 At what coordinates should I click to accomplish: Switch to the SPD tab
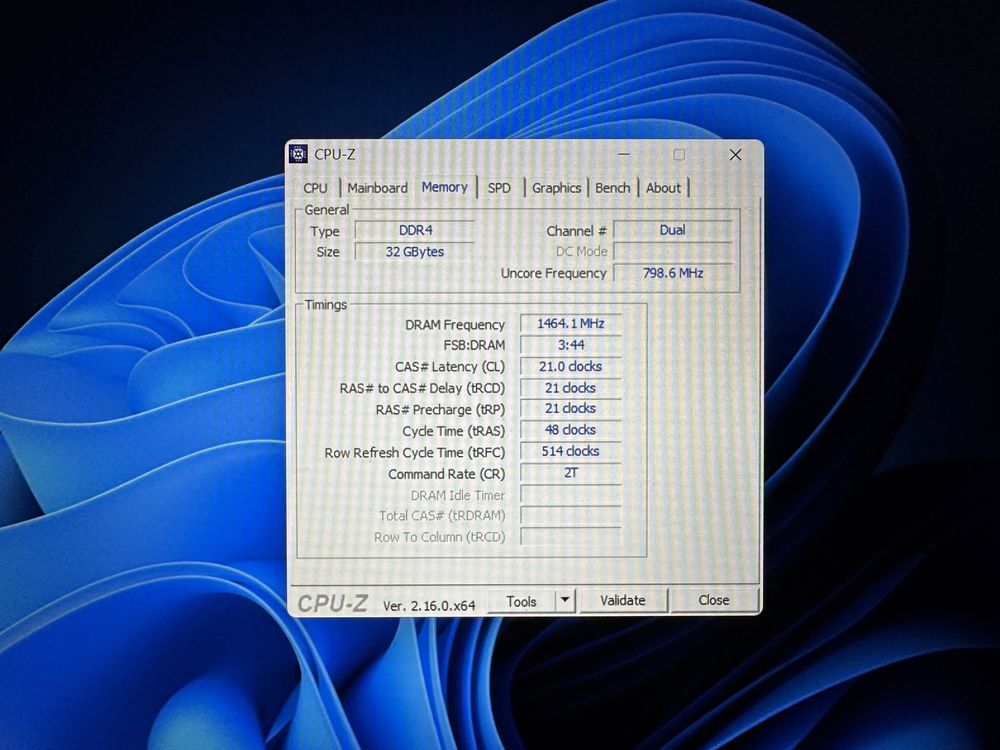click(x=499, y=188)
